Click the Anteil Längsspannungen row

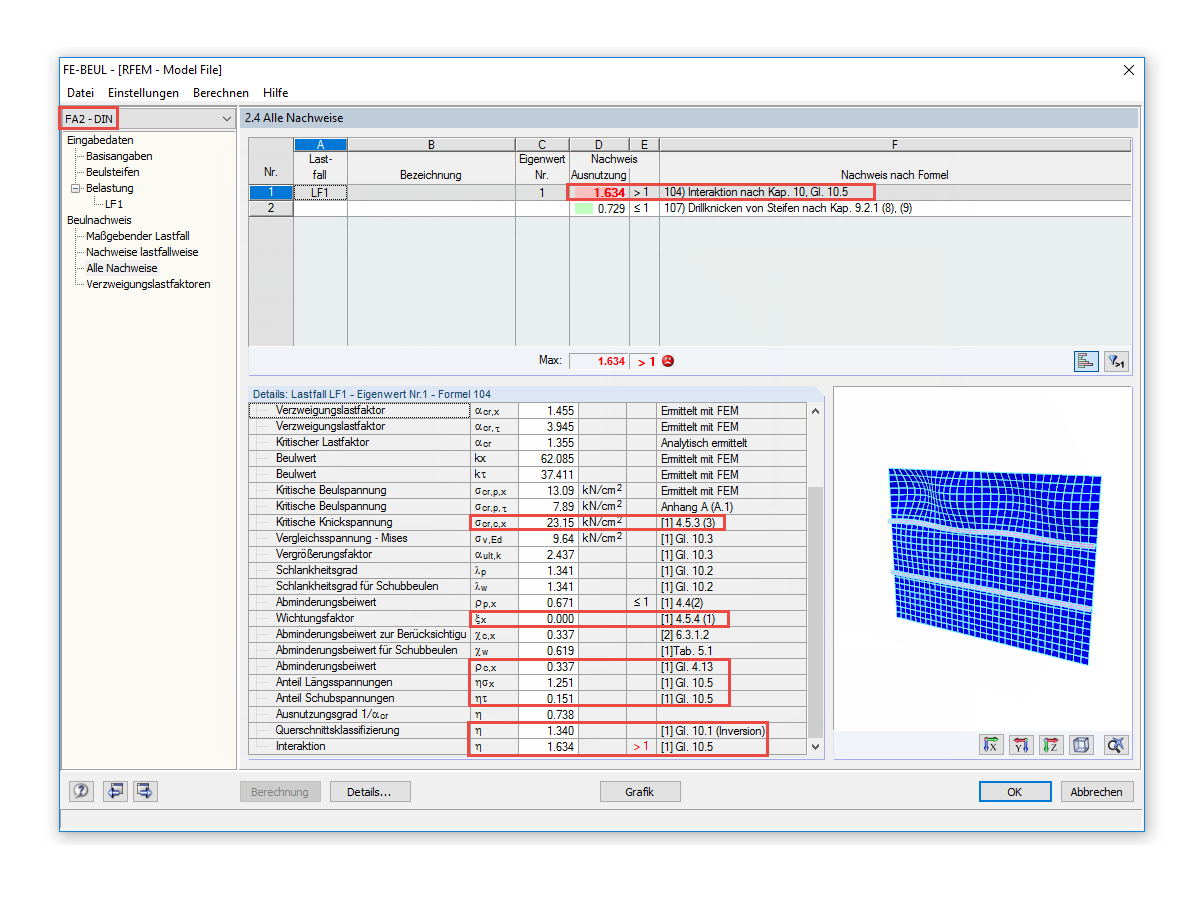pos(527,682)
